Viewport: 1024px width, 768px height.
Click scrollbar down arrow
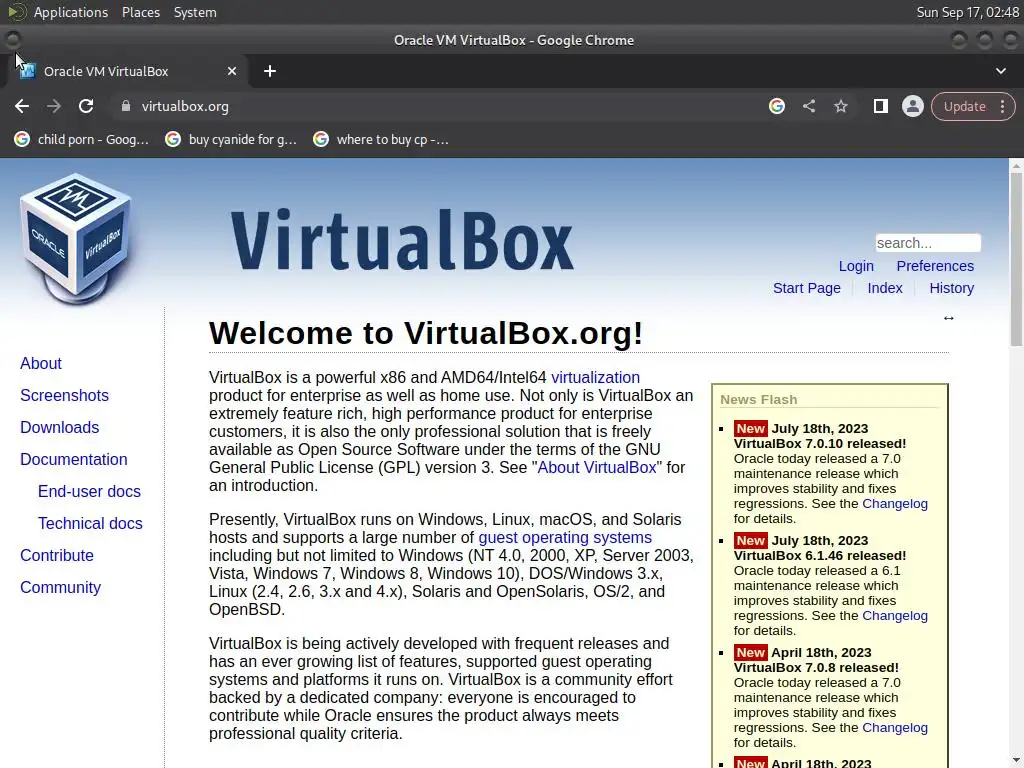point(1016,761)
